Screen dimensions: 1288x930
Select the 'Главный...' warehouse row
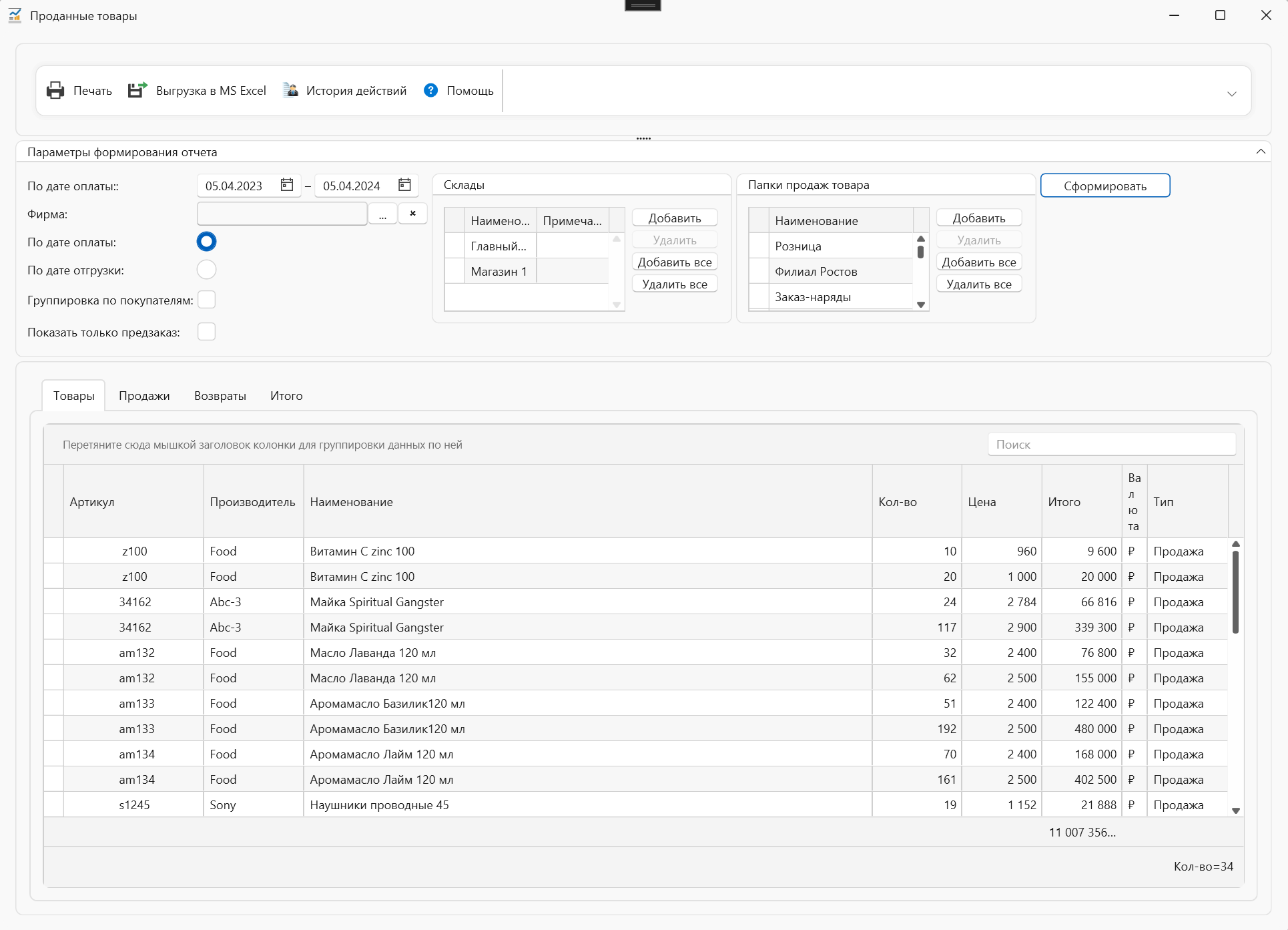(x=527, y=246)
